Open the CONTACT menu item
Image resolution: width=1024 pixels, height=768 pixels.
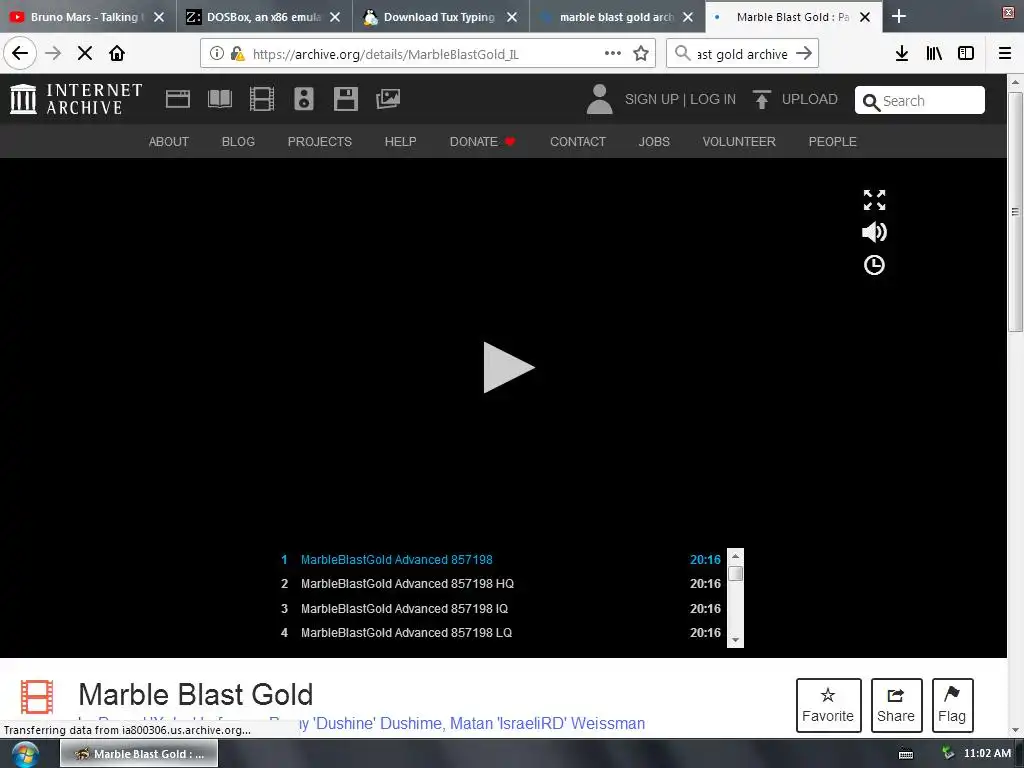tap(578, 142)
